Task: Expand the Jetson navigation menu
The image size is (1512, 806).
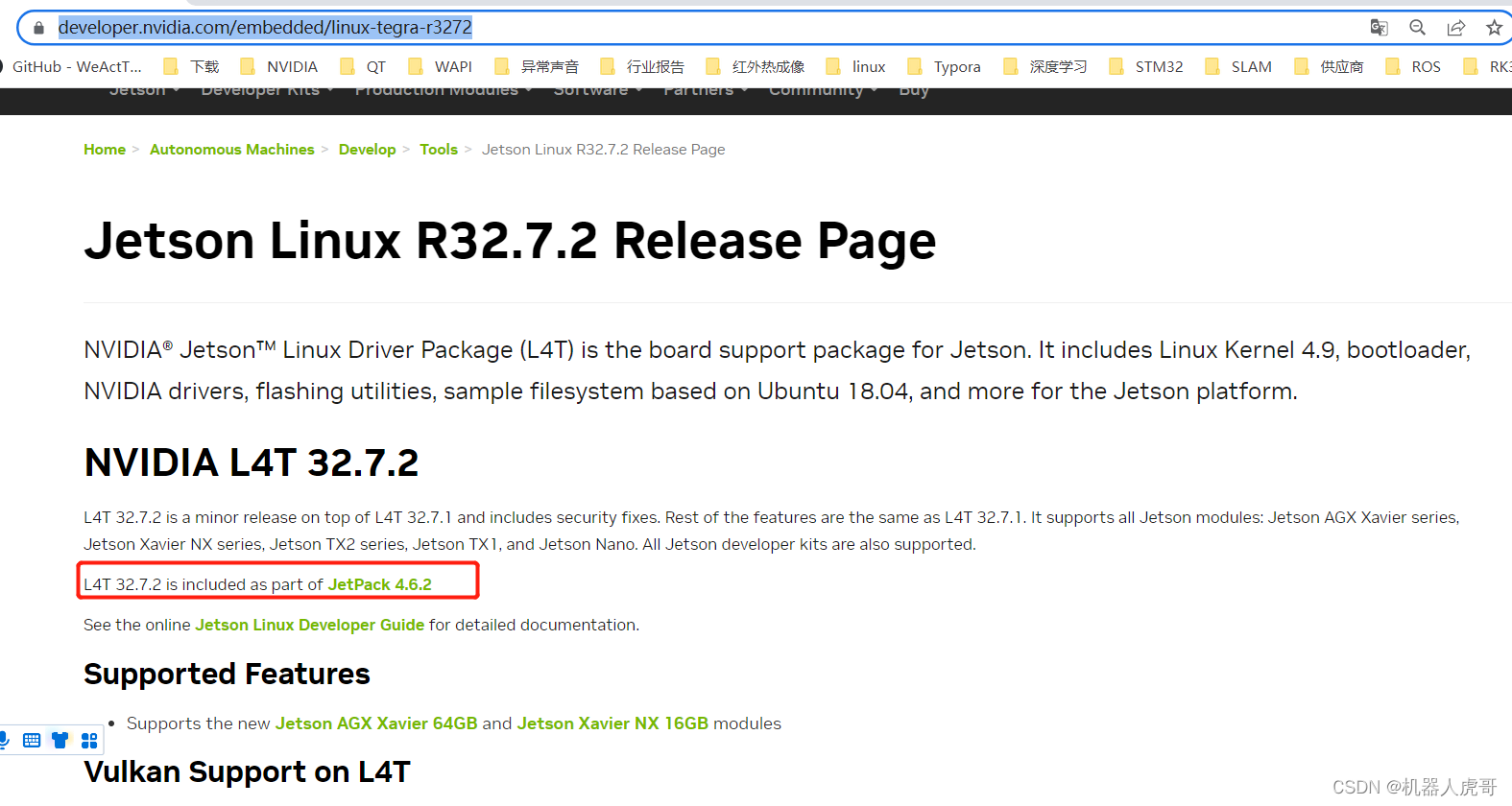Action: coord(144,89)
